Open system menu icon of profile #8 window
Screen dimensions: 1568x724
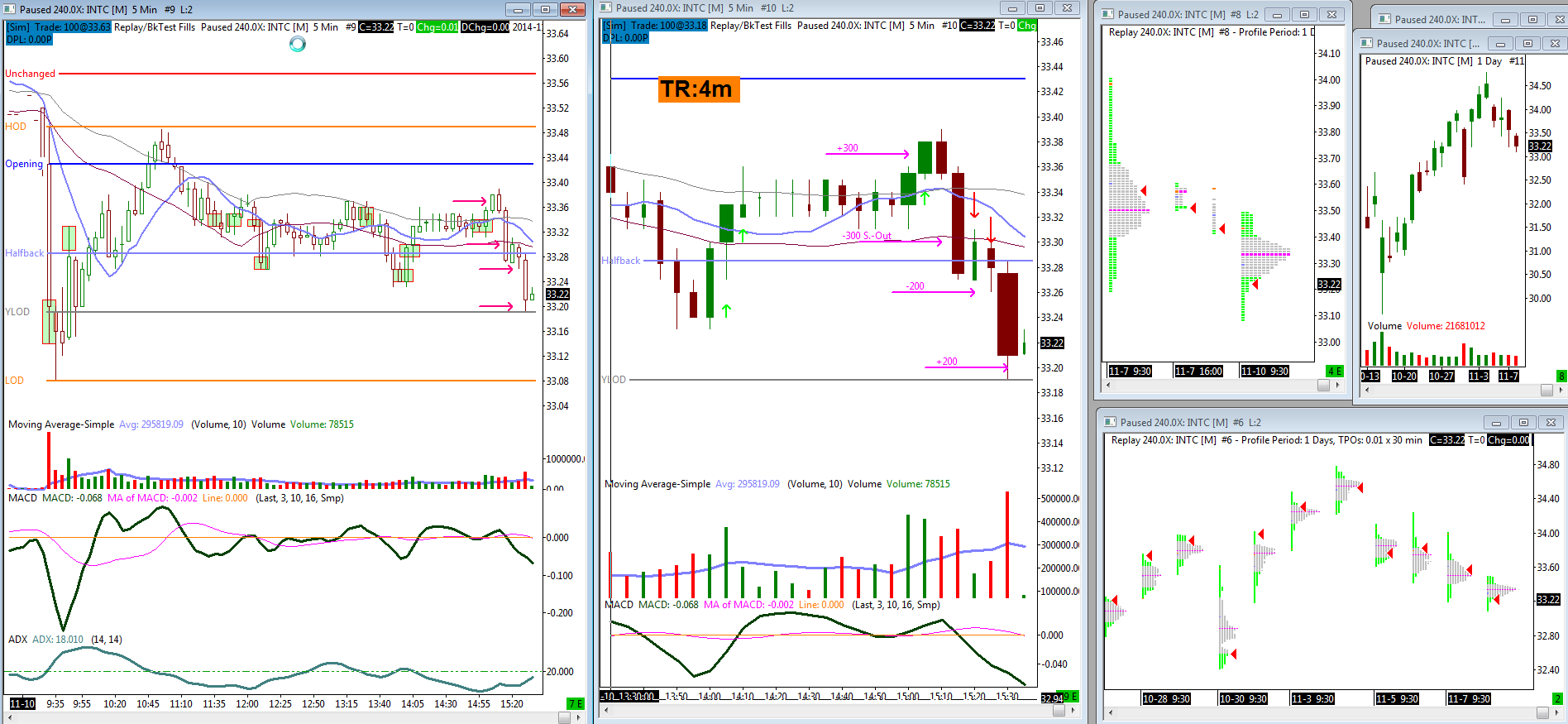[1109, 14]
